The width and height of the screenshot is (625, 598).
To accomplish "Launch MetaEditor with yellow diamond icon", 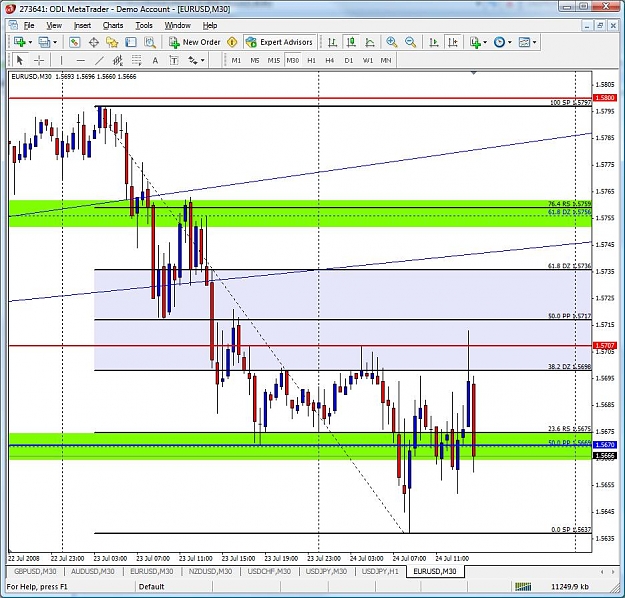I will [x=232, y=42].
